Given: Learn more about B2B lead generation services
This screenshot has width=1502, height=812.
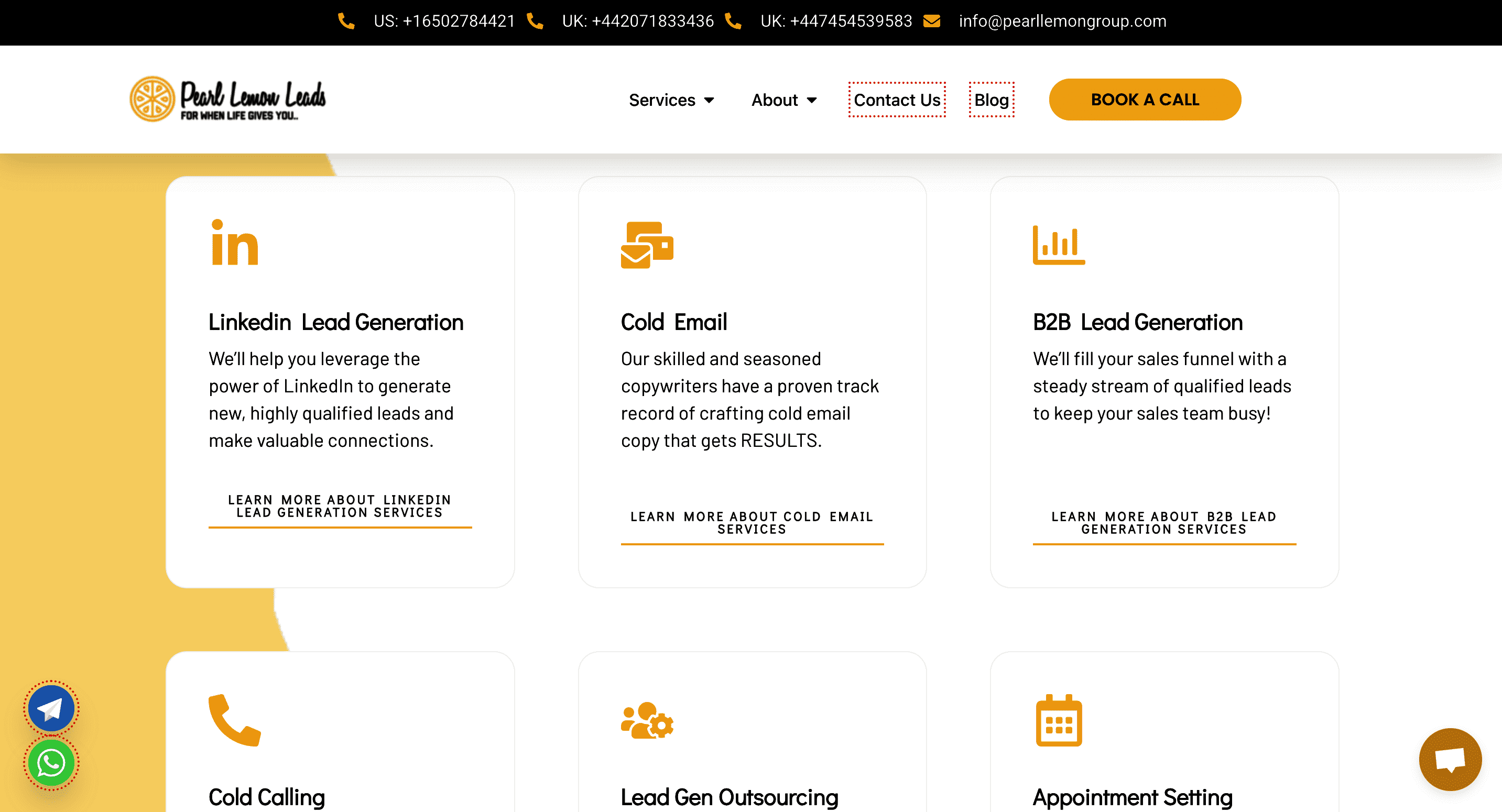Looking at the screenshot, I should [1164, 523].
